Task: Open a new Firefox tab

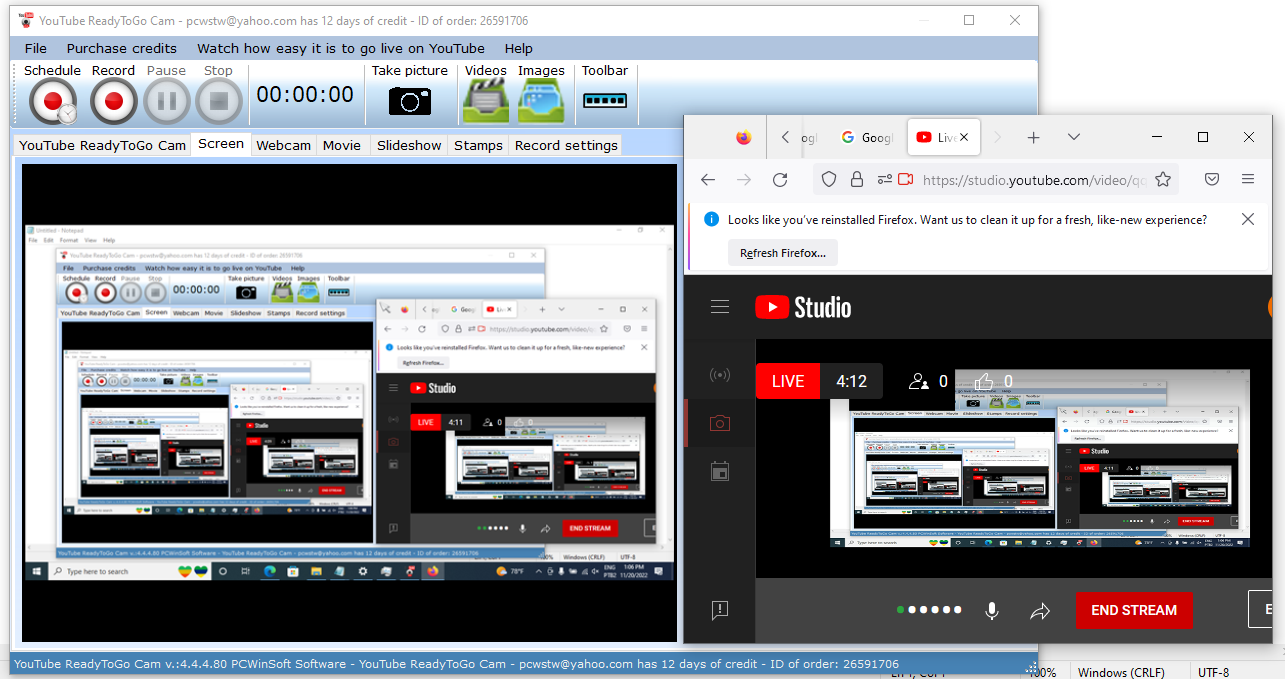Action: point(1034,137)
